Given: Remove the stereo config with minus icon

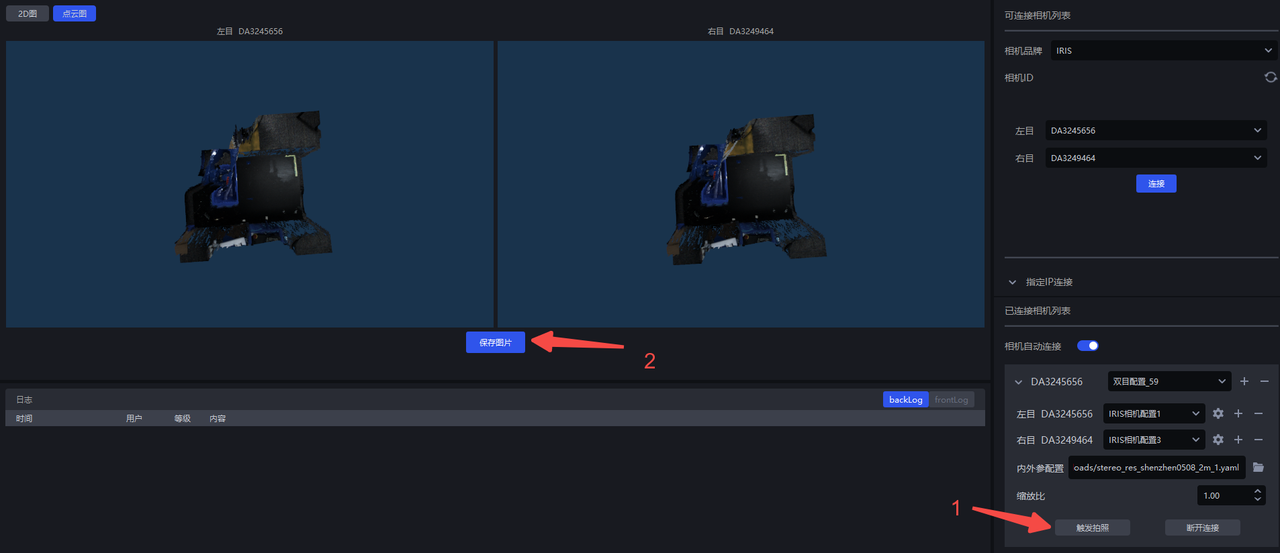Looking at the screenshot, I should 1264,381.
